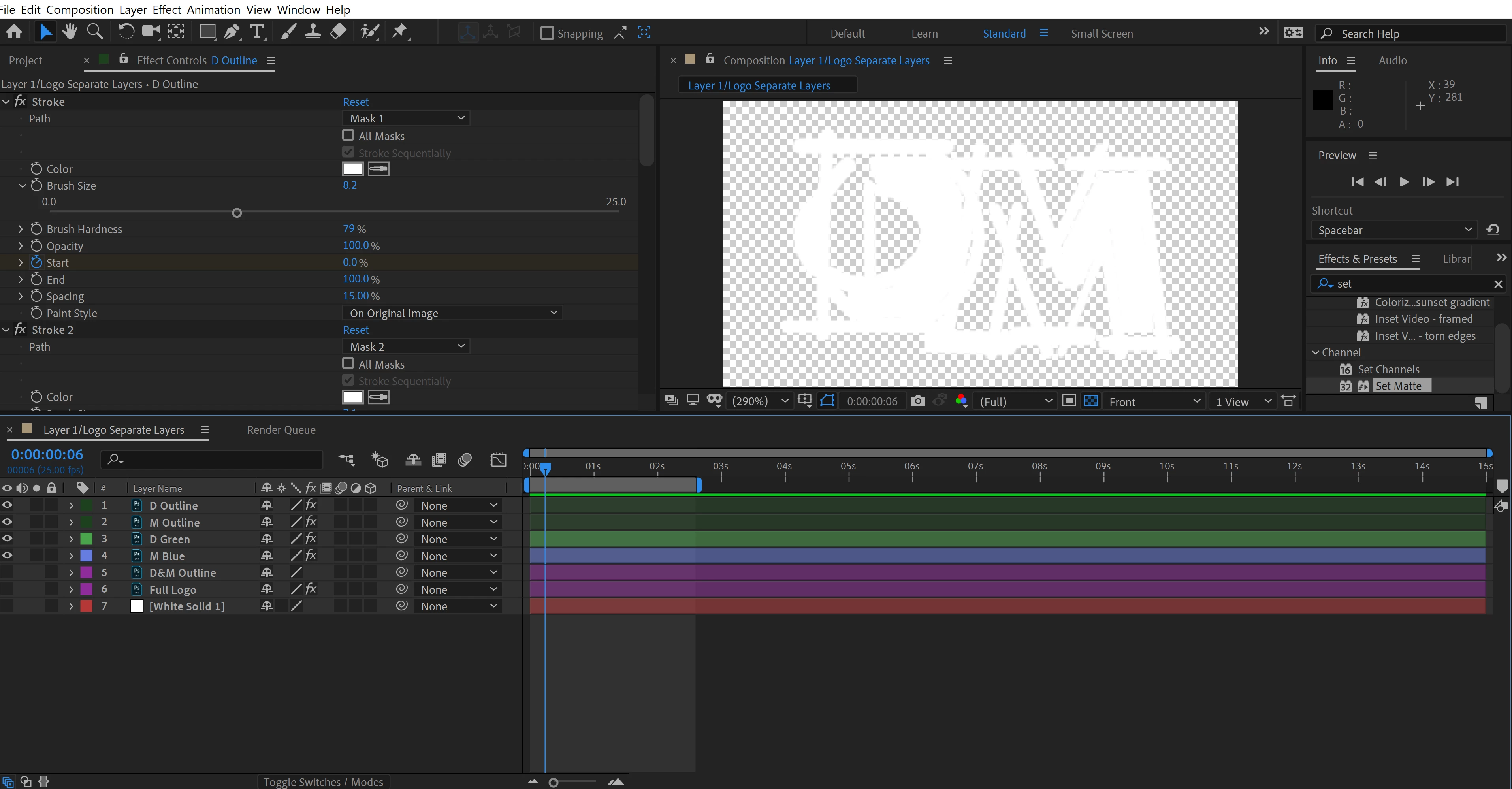Screen dimensions: 1512x789
Task: Choose the Hand tool
Action: click(70, 32)
